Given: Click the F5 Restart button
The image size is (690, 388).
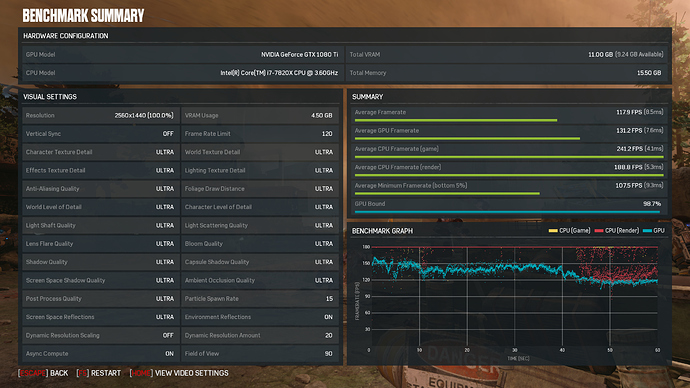Looking at the screenshot, I should (x=99, y=373).
